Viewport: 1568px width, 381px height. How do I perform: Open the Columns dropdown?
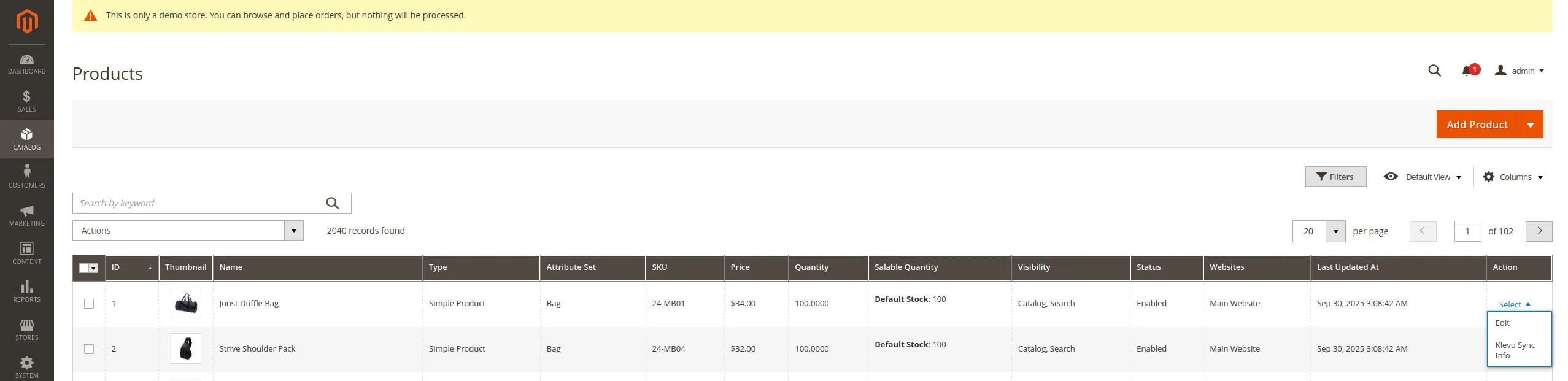click(x=1512, y=177)
